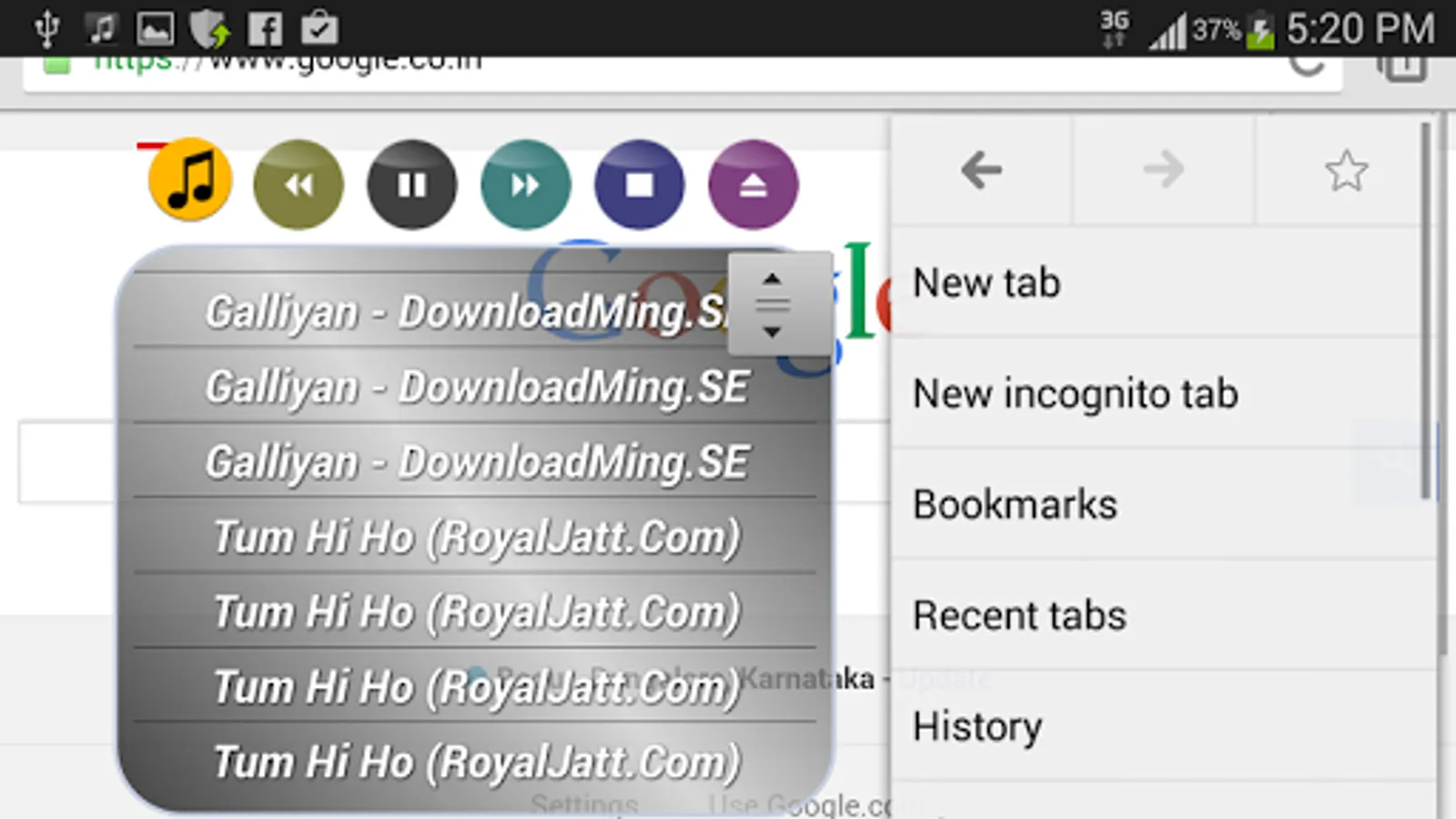1456x819 pixels.
Task: Click the purple eject button
Action: tap(753, 185)
